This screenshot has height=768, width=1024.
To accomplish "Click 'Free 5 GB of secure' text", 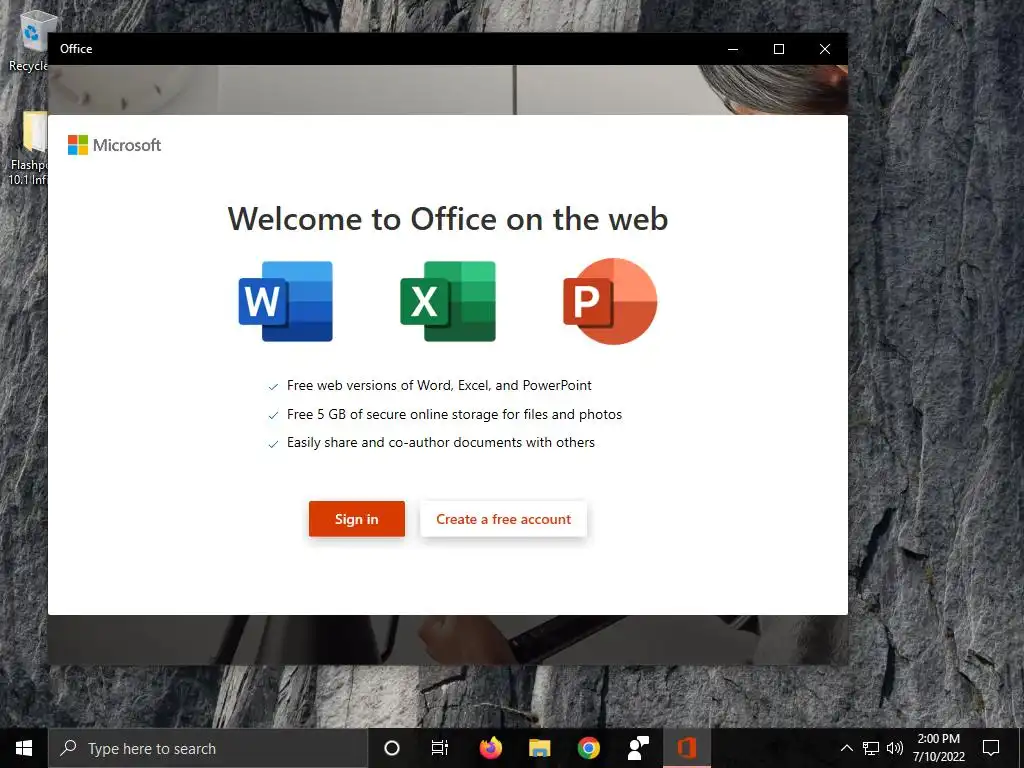I will click(x=455, y=414).
